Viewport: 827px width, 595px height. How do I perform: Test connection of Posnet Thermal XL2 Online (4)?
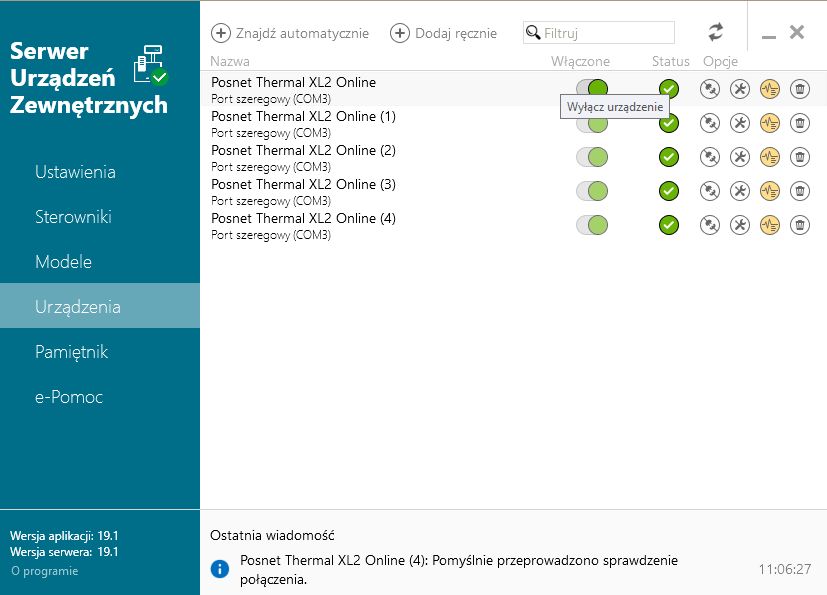pyautogui.click(x=709, y=225)
